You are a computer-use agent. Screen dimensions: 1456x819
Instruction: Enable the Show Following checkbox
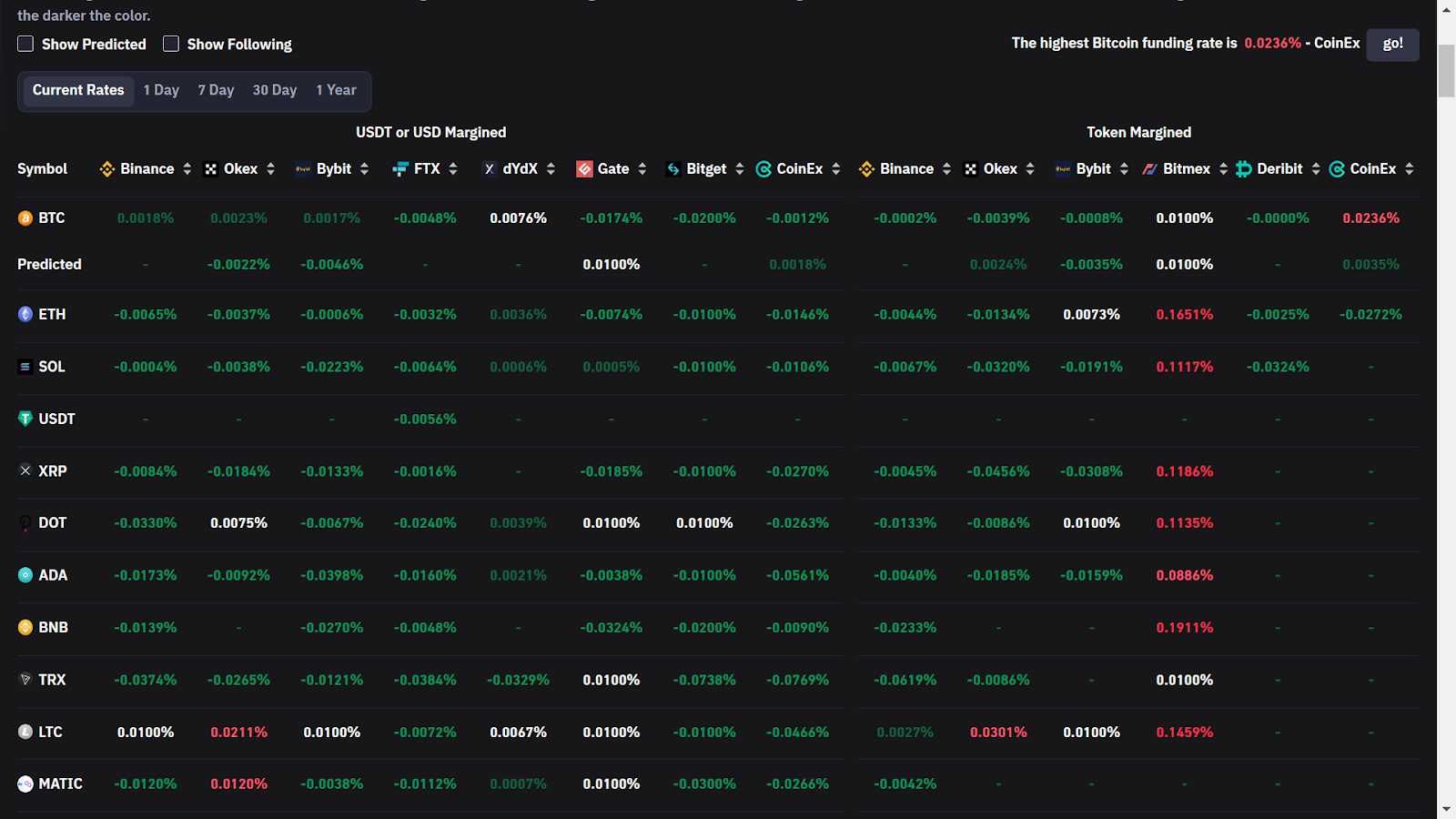(x=171, y=44)
